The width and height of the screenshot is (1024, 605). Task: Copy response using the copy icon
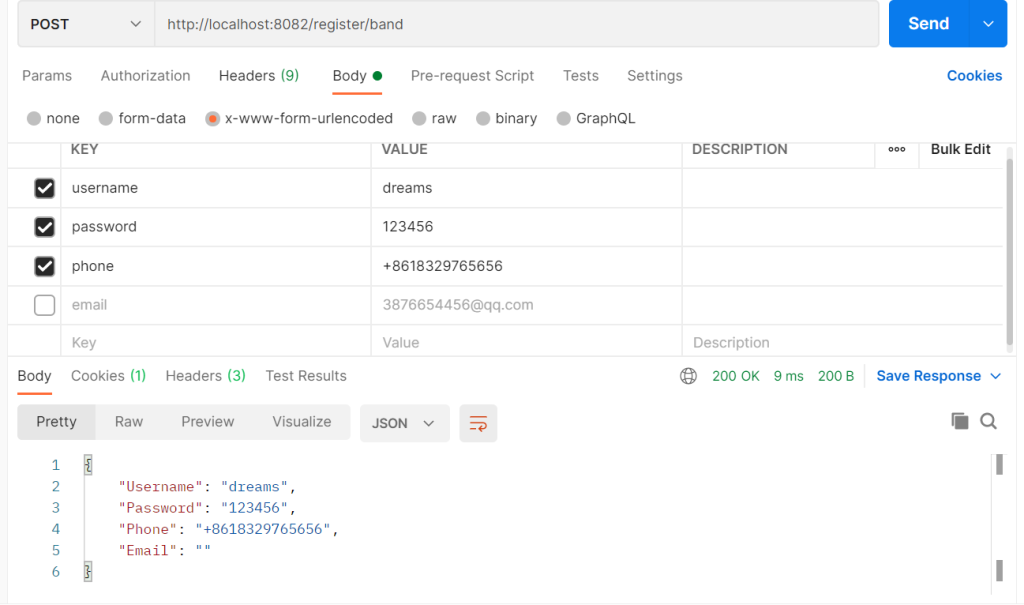(960, 421)
